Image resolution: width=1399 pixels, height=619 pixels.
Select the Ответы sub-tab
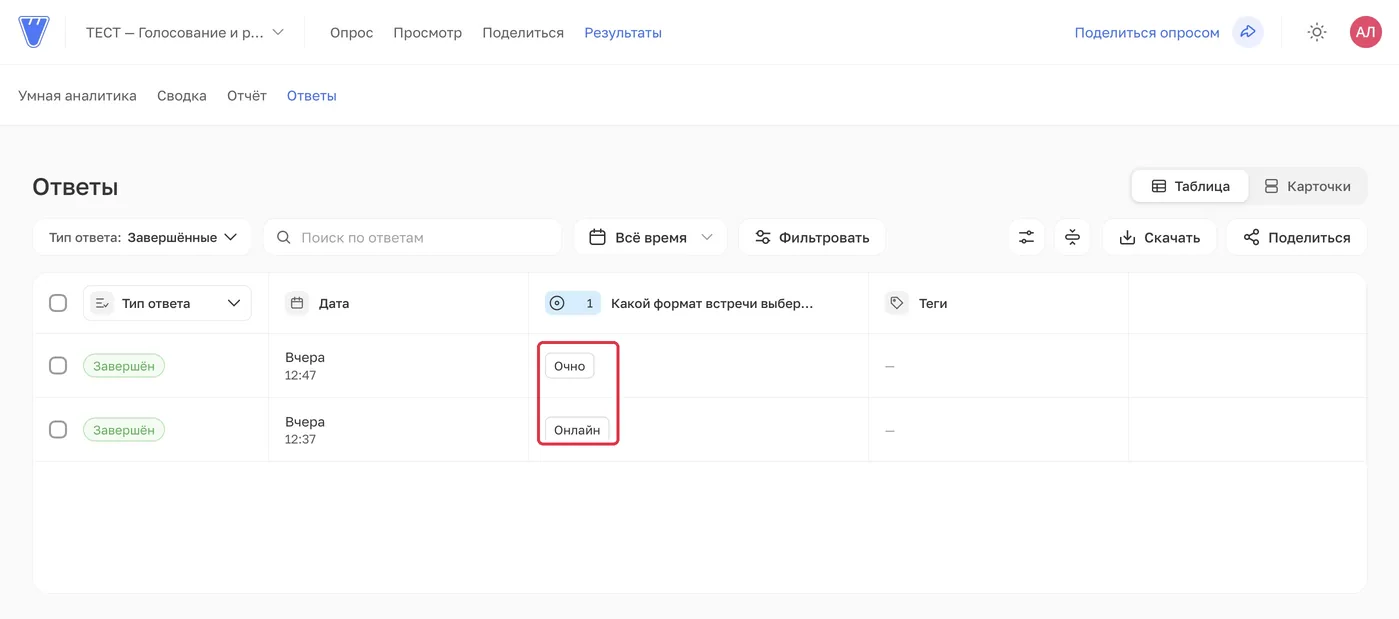tap(312, 96)
